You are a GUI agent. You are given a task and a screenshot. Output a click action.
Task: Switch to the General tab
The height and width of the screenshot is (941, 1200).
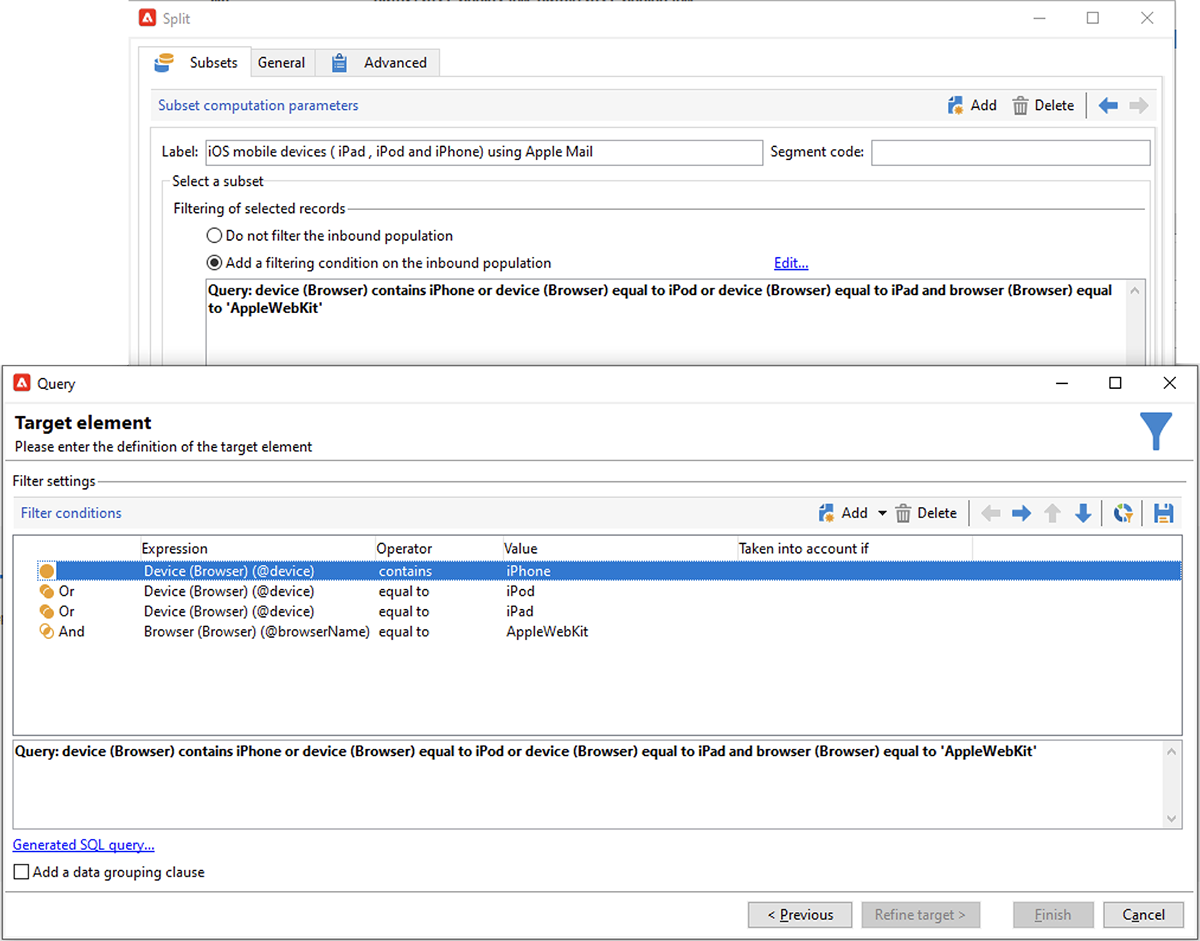tap(281, 62)
